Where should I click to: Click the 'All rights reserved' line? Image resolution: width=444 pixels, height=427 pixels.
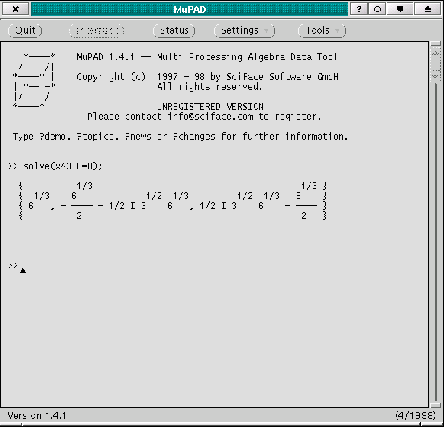[210, 87]
